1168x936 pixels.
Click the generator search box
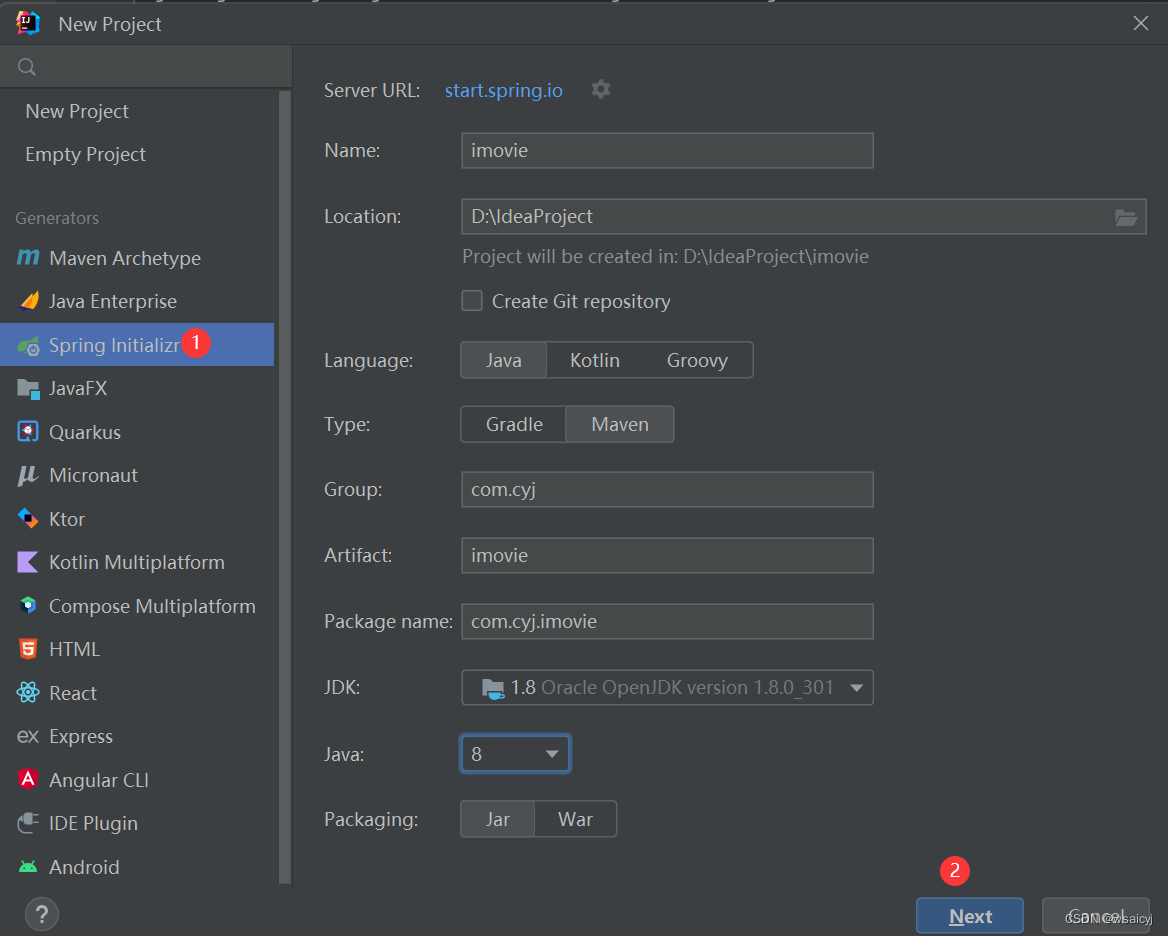146,67
